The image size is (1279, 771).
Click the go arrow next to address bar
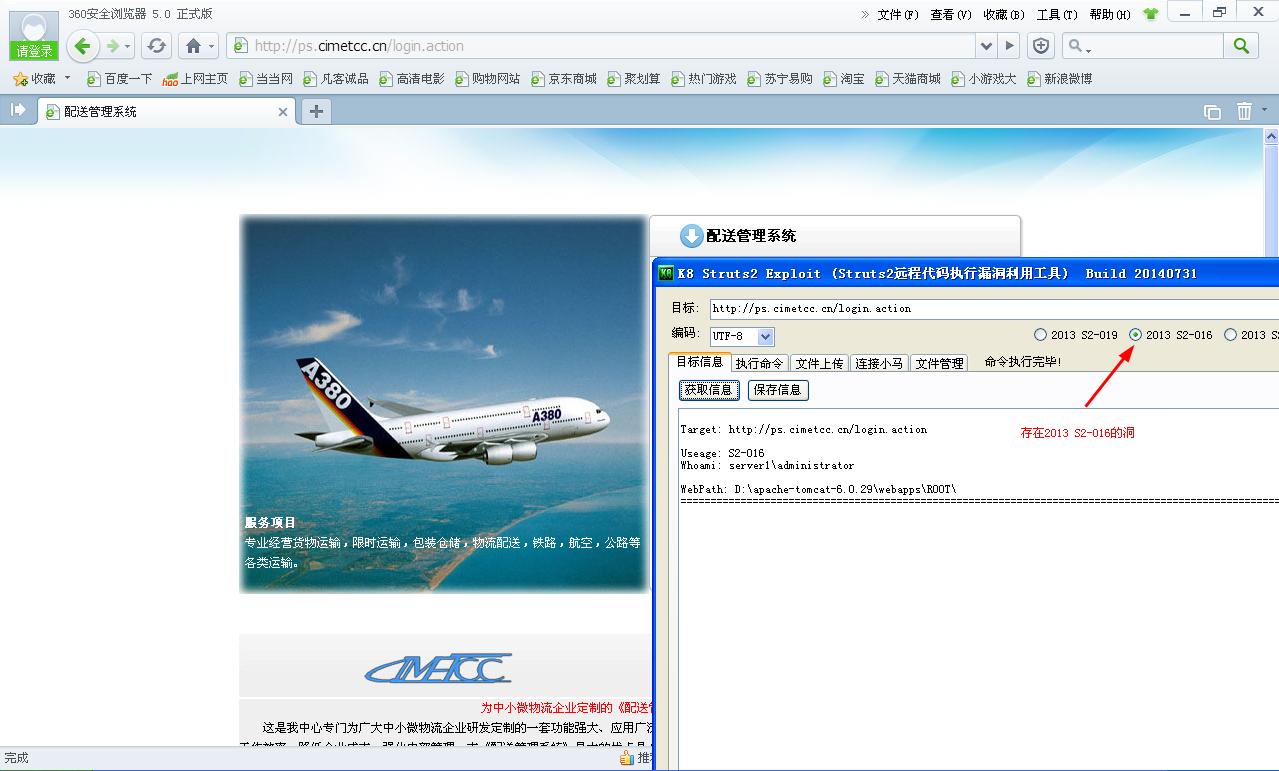1009,46
